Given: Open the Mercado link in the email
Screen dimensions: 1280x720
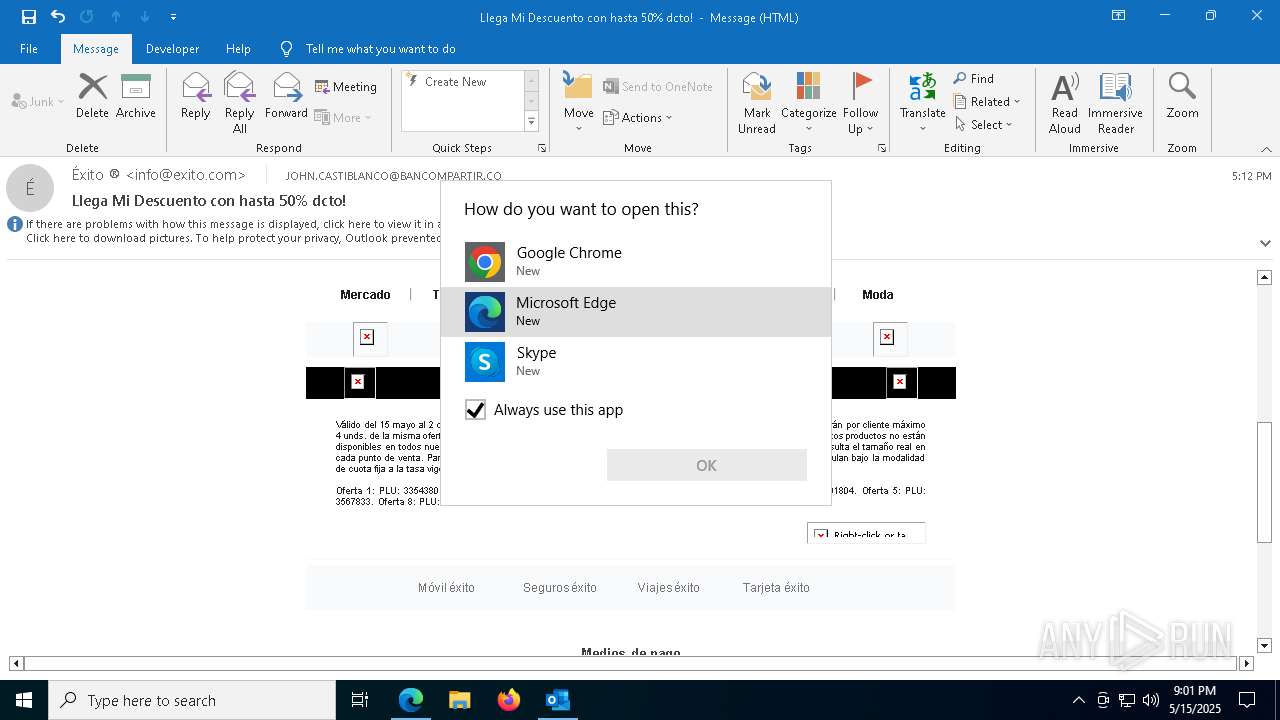Looking at the screenshot, I should [365, 295].
